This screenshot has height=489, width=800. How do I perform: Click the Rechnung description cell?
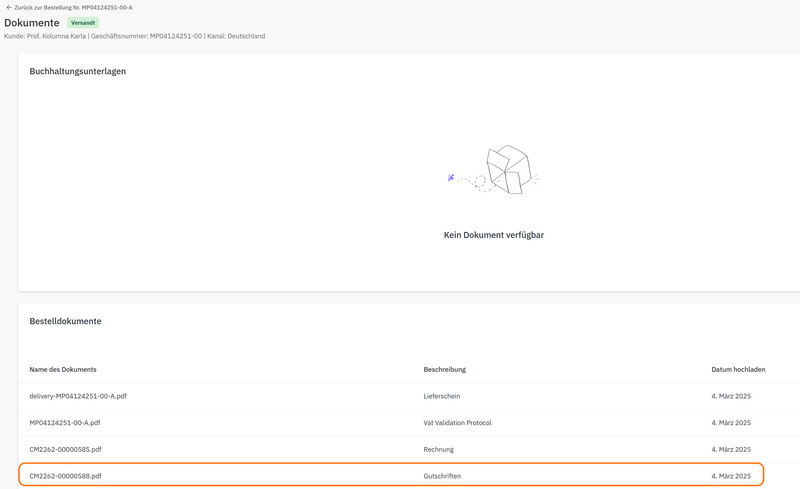tap(441, 449)
